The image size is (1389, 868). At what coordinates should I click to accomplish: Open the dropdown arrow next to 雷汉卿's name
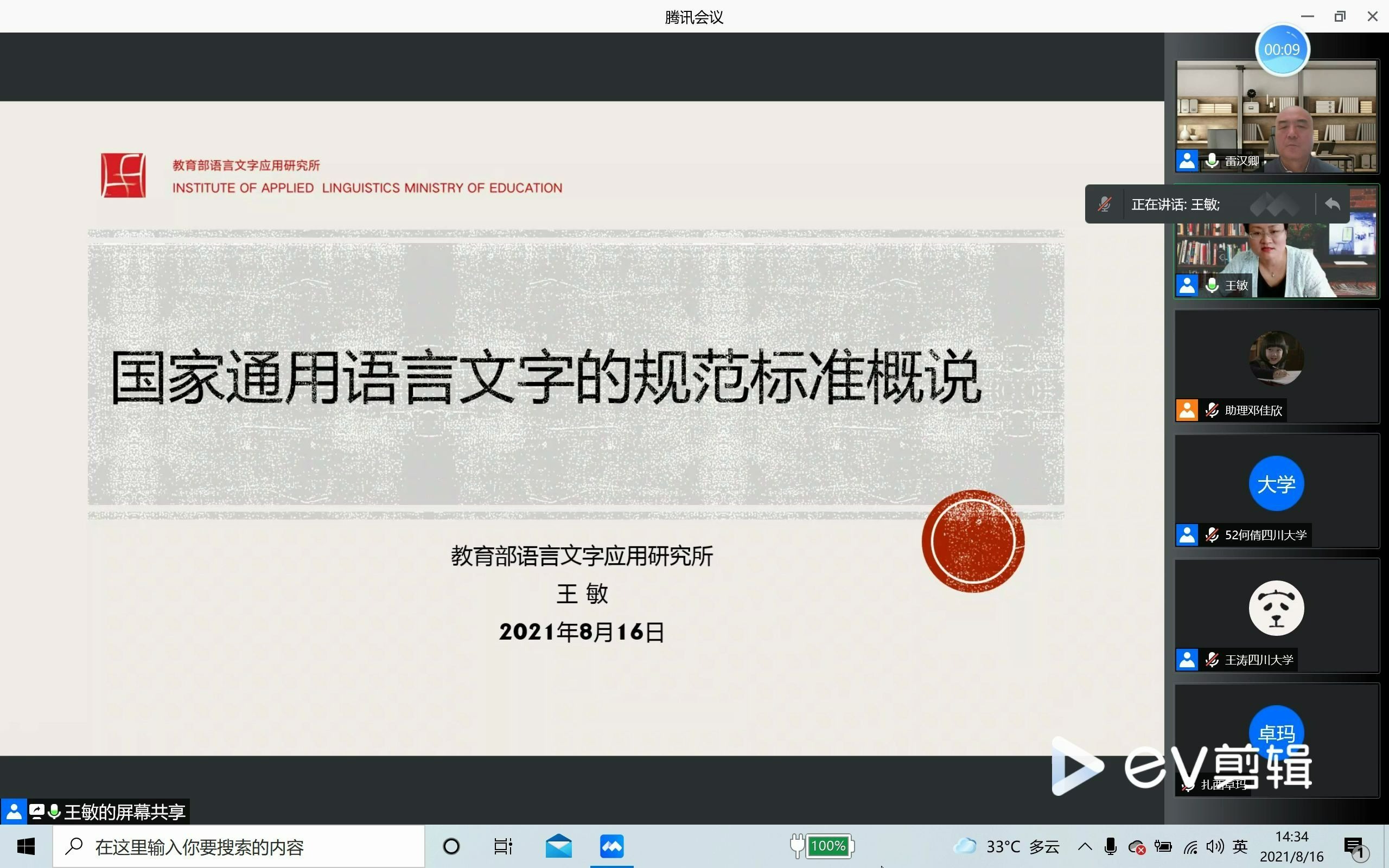[x=1270, y=161]
